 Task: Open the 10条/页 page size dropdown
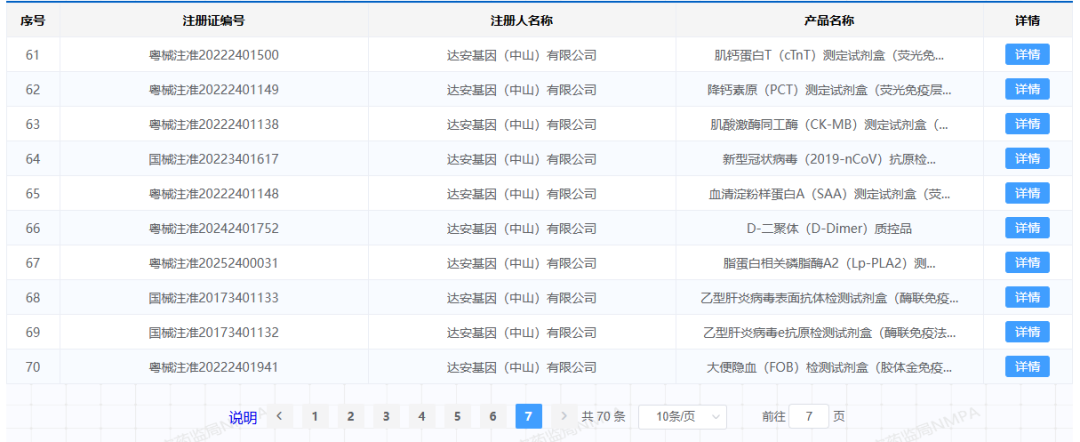click(x=682, y=416)
